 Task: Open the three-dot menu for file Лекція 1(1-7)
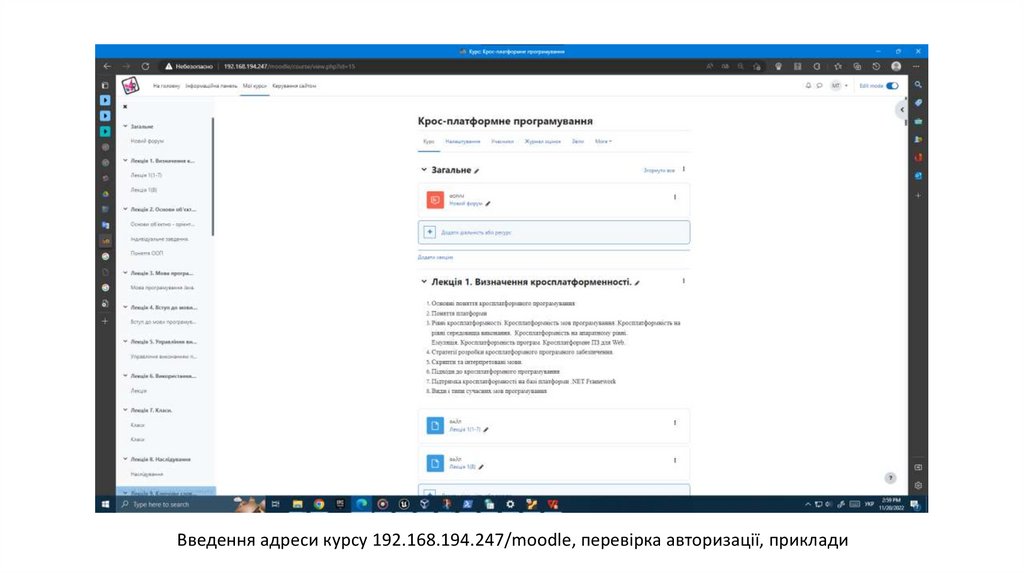[x=675, y=423]
